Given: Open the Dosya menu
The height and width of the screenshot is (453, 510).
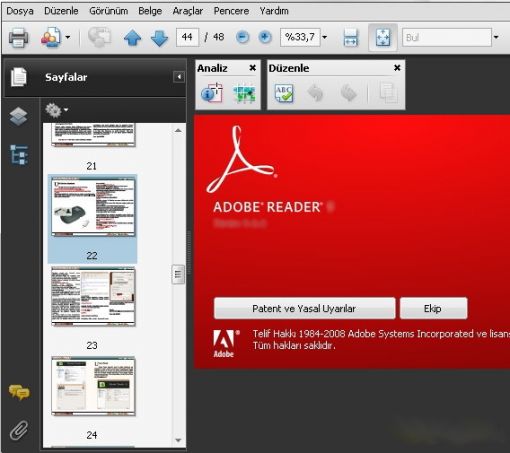Looking at the screenshot, I should point(20,11).
